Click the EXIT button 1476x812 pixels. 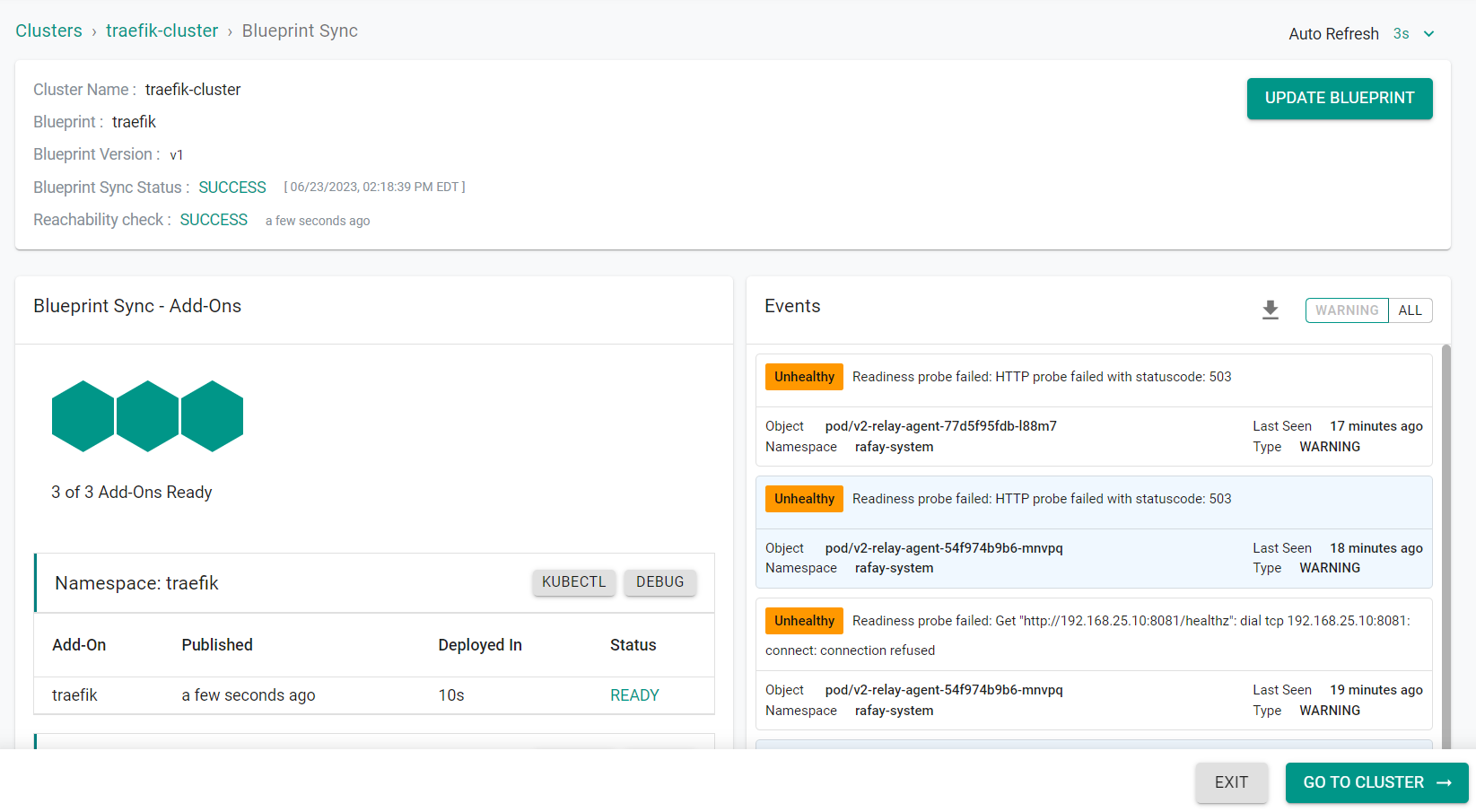1231,782
